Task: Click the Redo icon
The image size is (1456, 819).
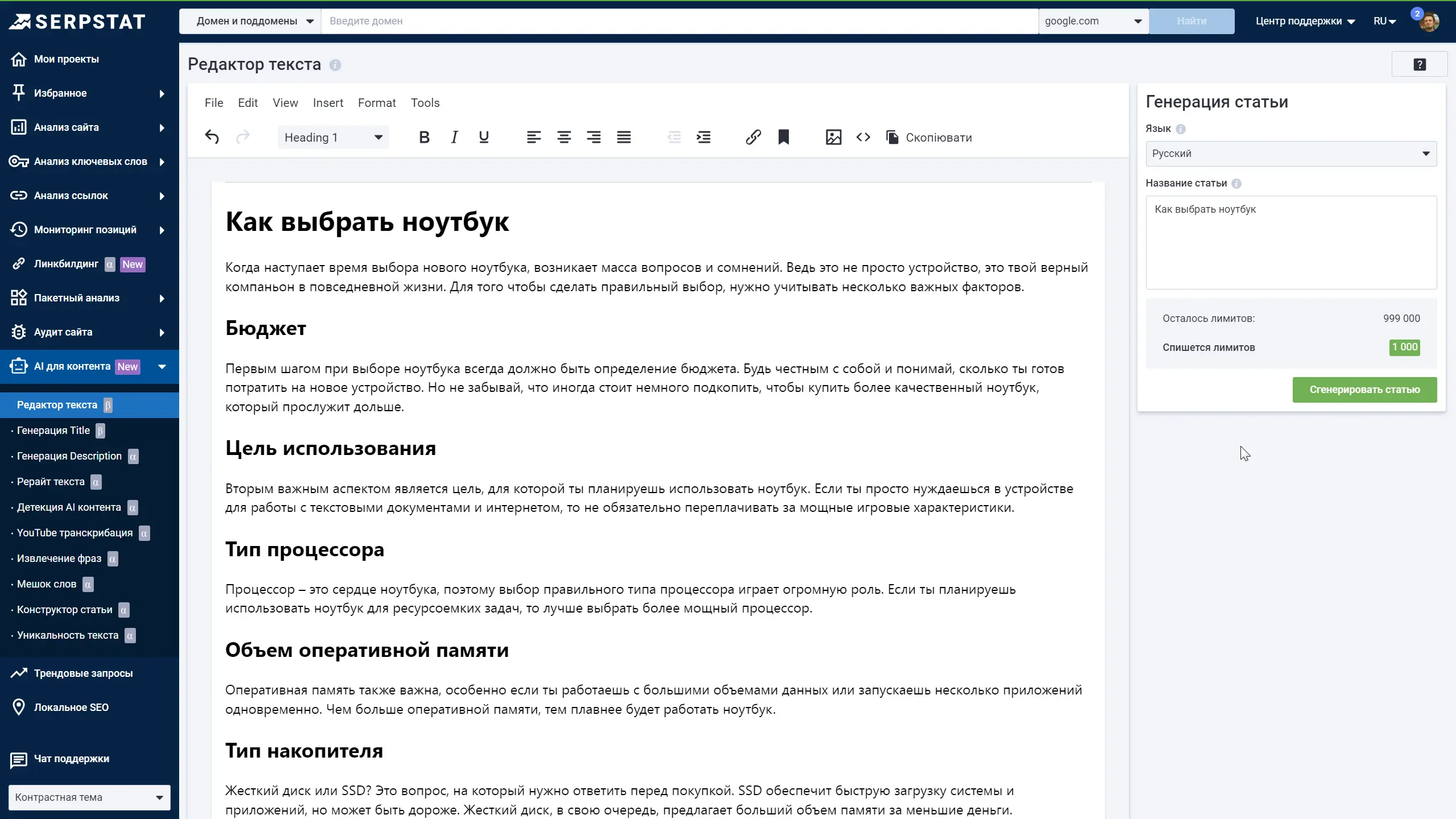Action: pyautogui.click(x=243, y=137)
